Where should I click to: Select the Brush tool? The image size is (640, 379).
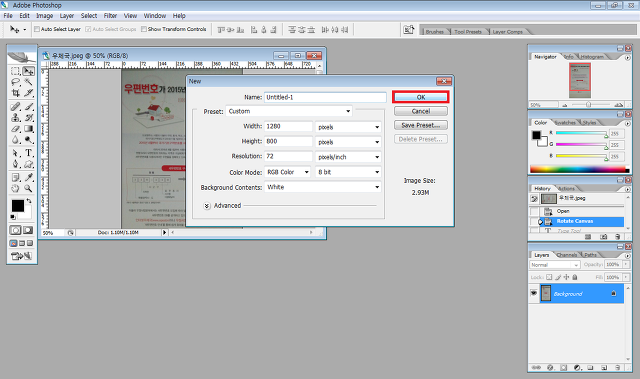pos(28,107)
